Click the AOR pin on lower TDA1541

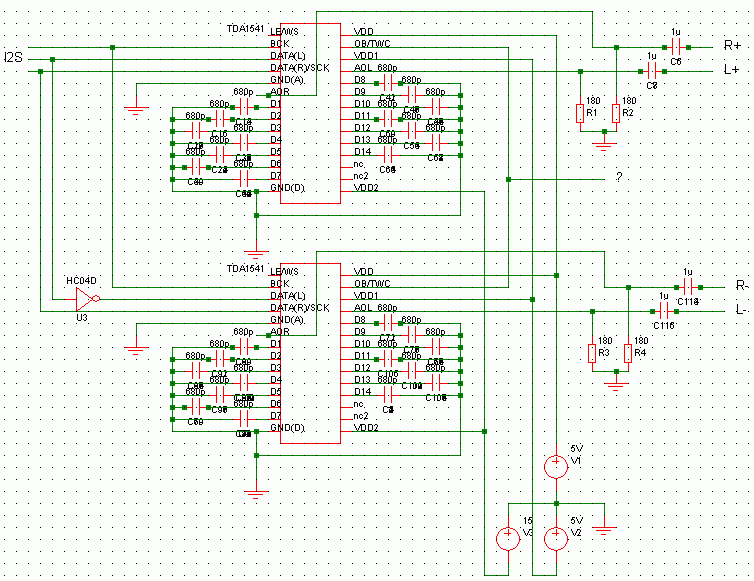click(279, 332)
